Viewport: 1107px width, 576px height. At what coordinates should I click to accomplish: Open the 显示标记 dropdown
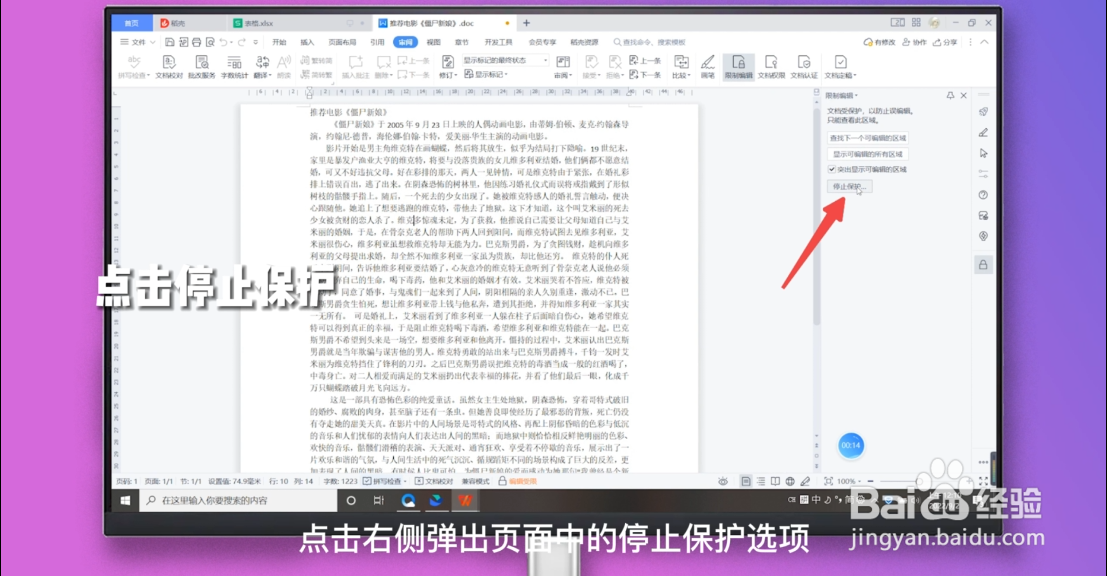pyautogui.click(x=486, y=74)
